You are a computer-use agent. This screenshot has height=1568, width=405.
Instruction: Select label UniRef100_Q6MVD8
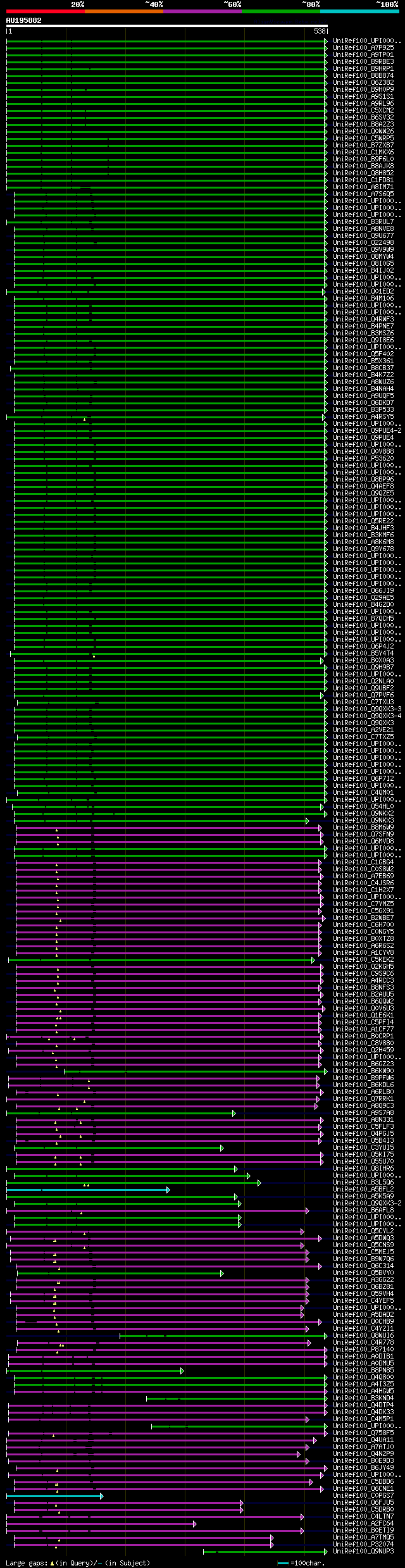(x=363, y=841)
